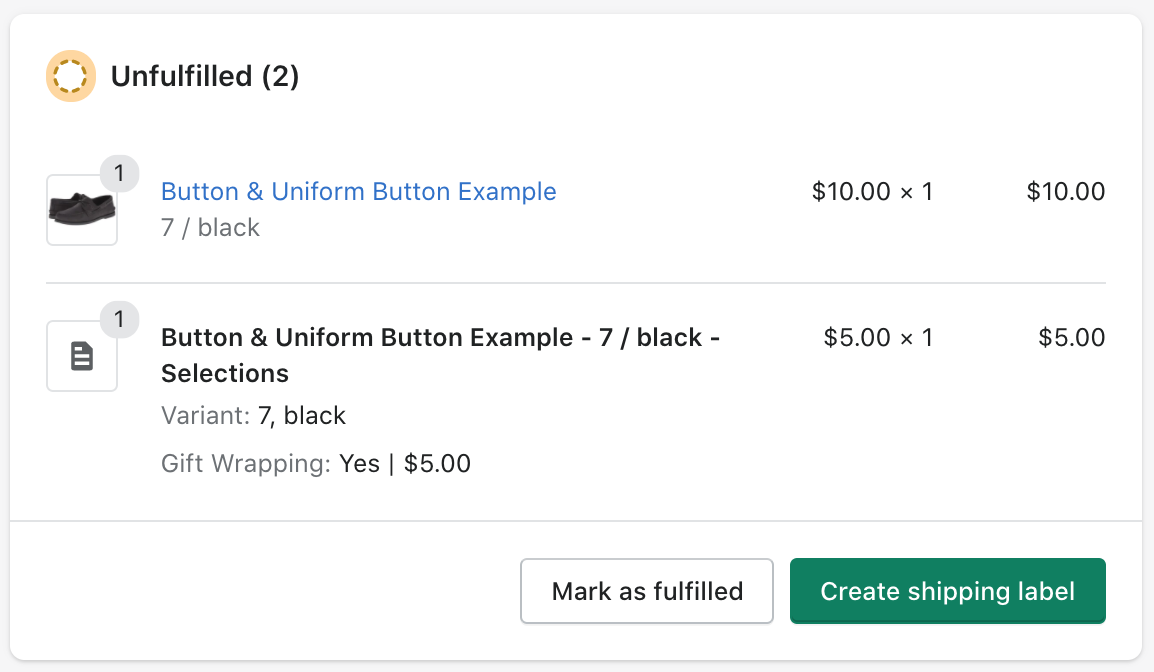1154x672 pixels.
Task: Click the quantity badge on the document thumbnail
Action: tap(119, 319)
